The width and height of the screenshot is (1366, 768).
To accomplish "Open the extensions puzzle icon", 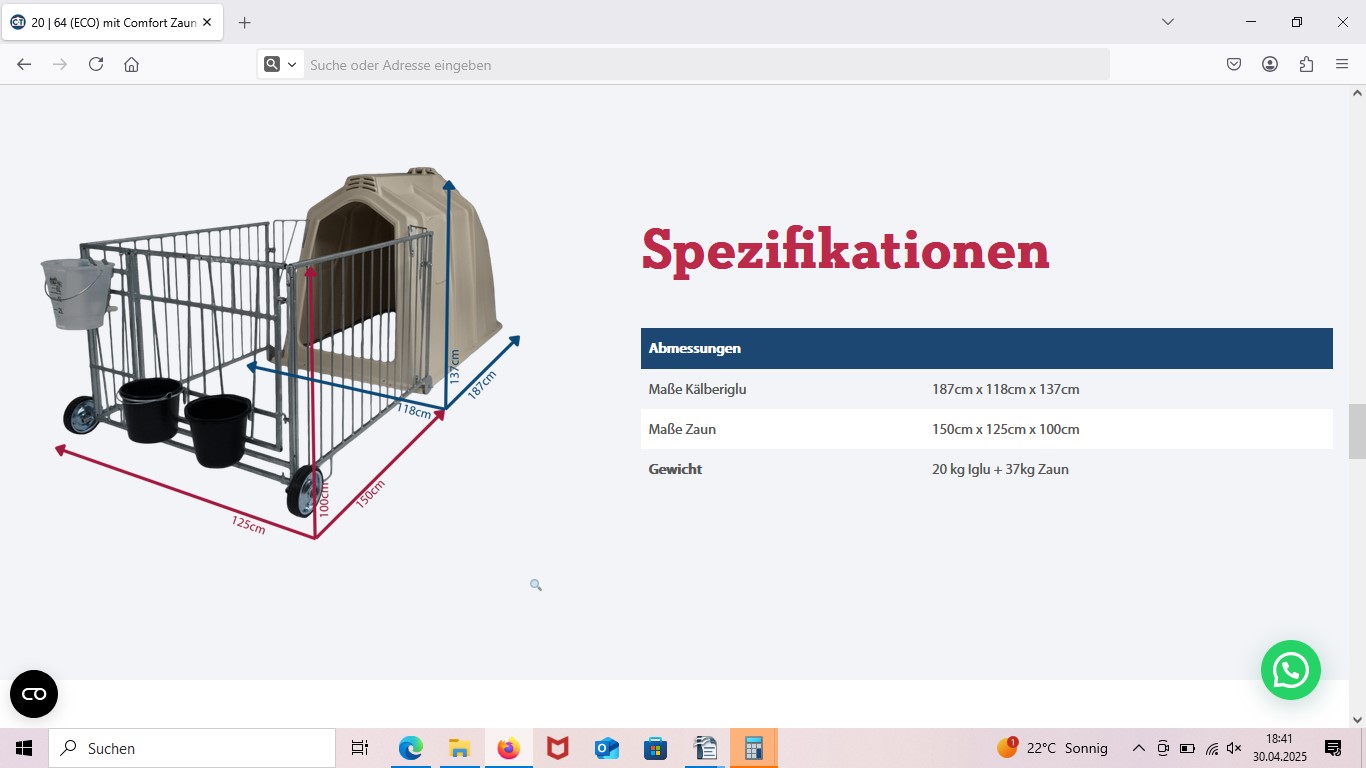I will pos(1306,64).
